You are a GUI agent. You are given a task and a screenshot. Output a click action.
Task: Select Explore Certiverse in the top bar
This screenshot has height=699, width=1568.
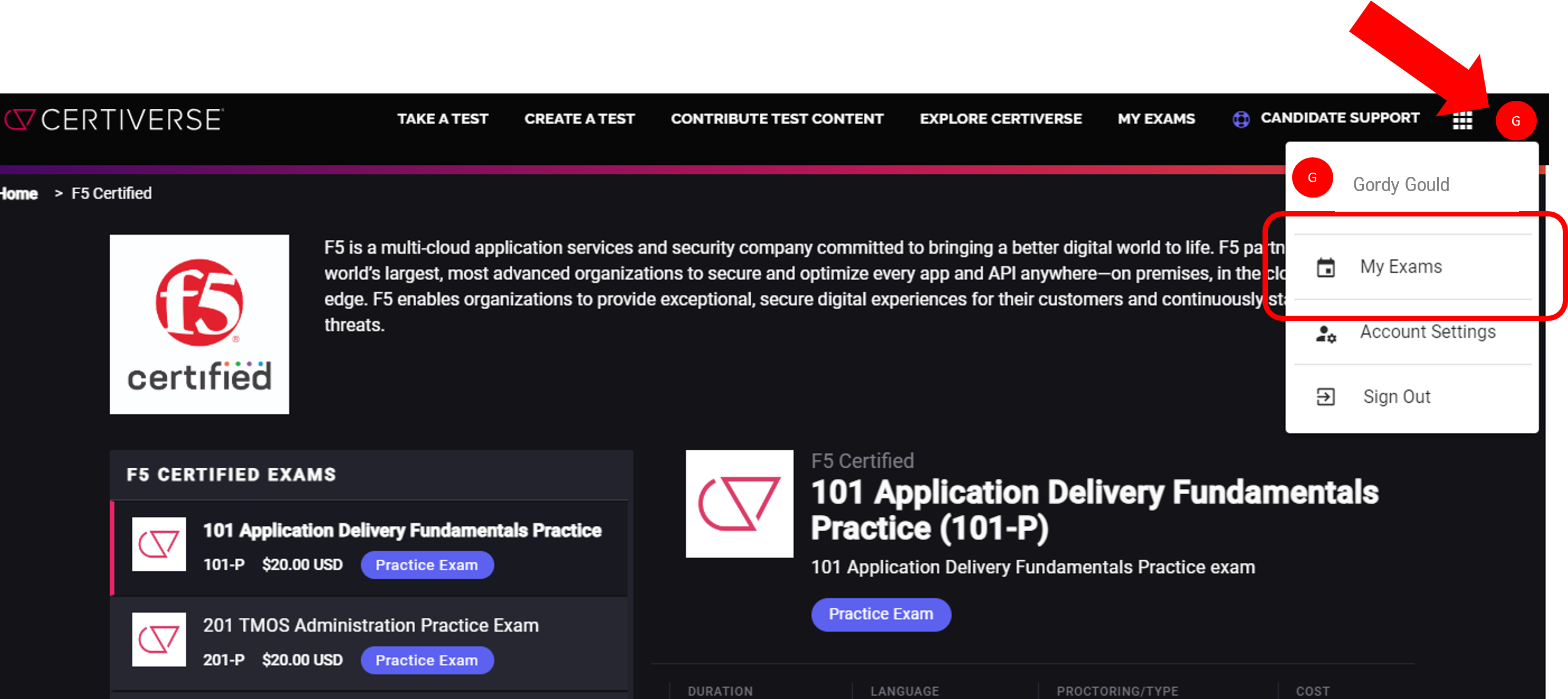(1001, 118)
